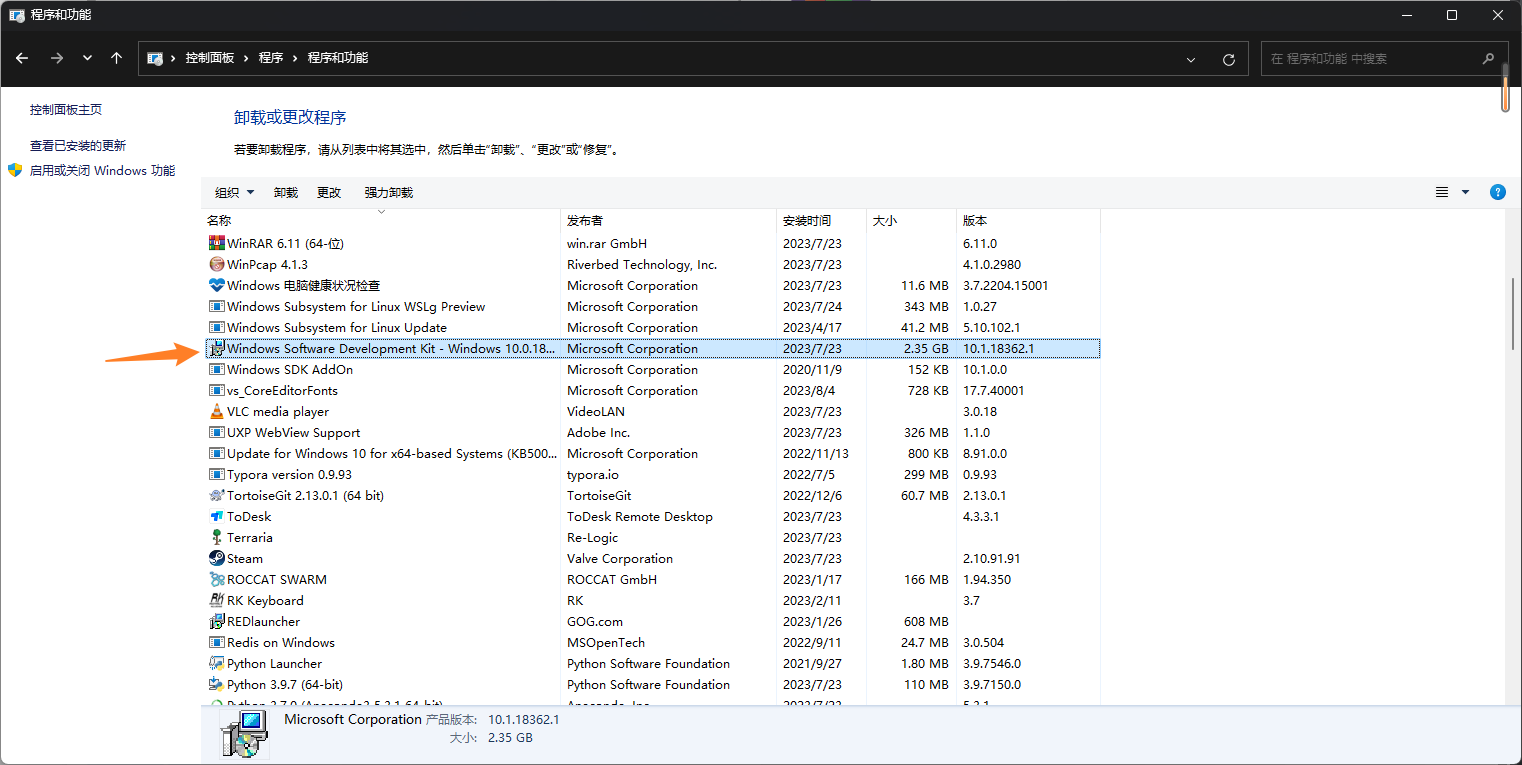Go forward with the forward arrow
This screenshot has width=1522, height=765.
coord(57,58)
